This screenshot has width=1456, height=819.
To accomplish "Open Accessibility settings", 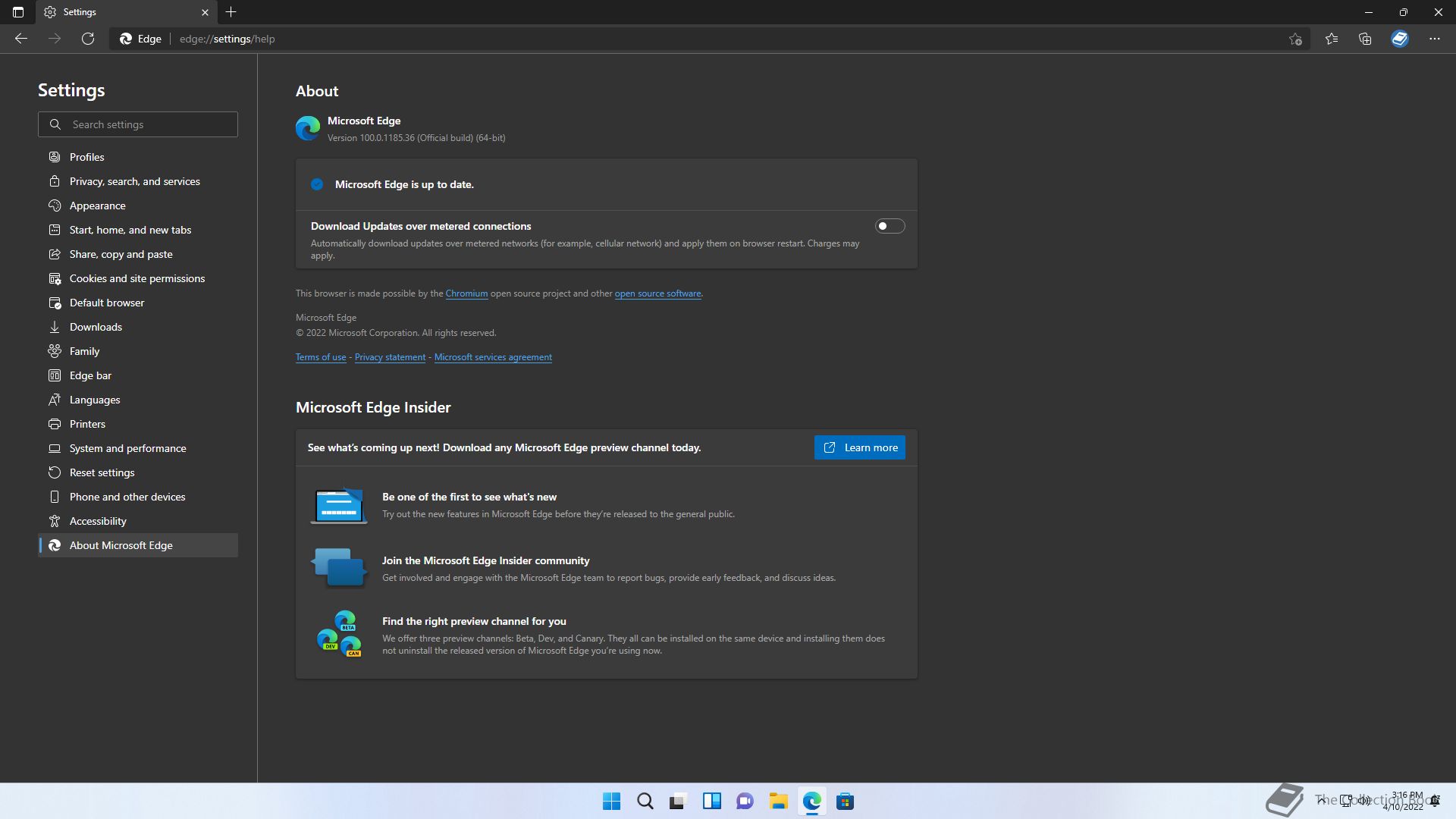I will pyautogui.click(x=138, y=521).
